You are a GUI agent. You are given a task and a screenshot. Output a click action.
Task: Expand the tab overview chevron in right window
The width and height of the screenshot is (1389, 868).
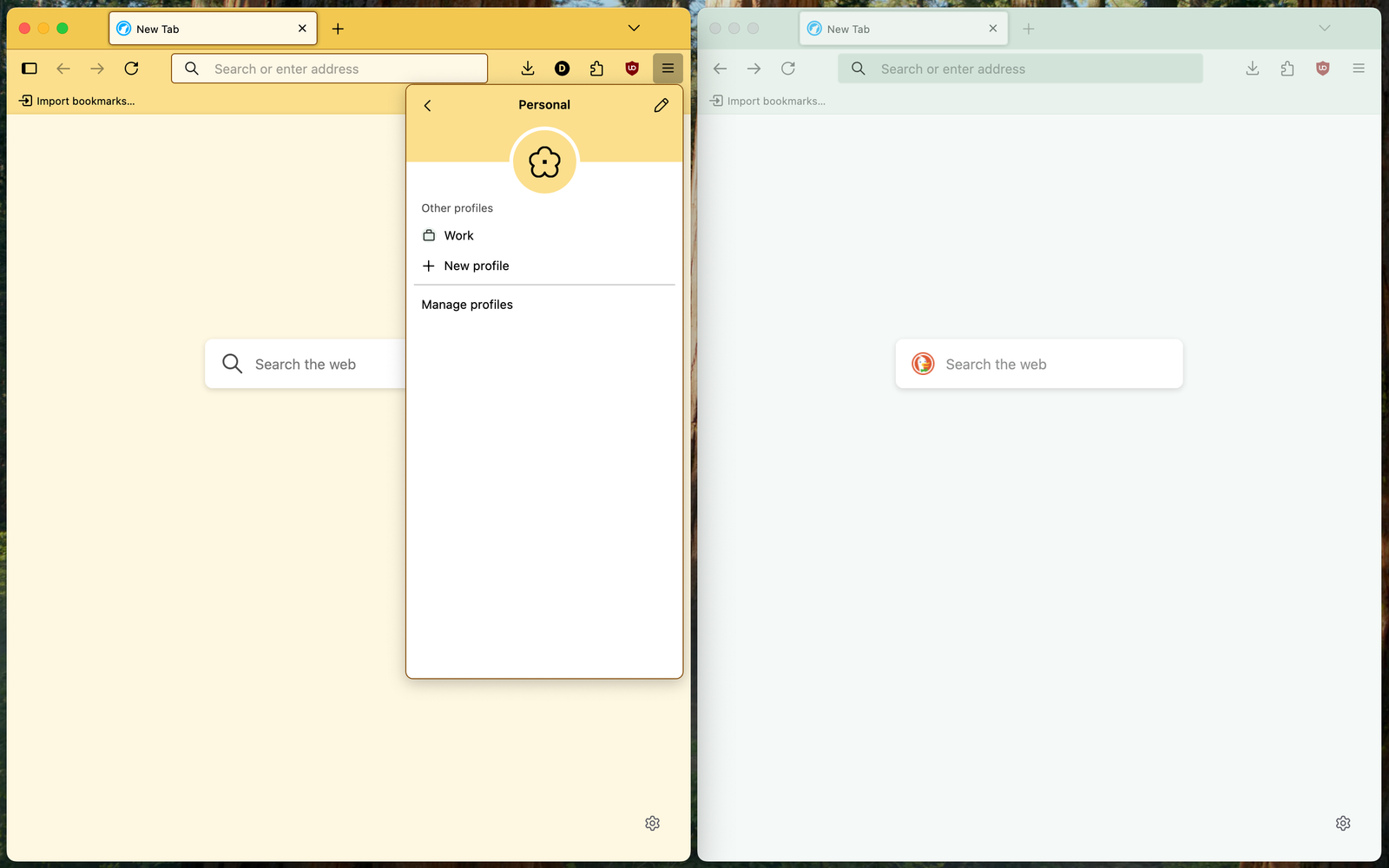point(1324,28)
